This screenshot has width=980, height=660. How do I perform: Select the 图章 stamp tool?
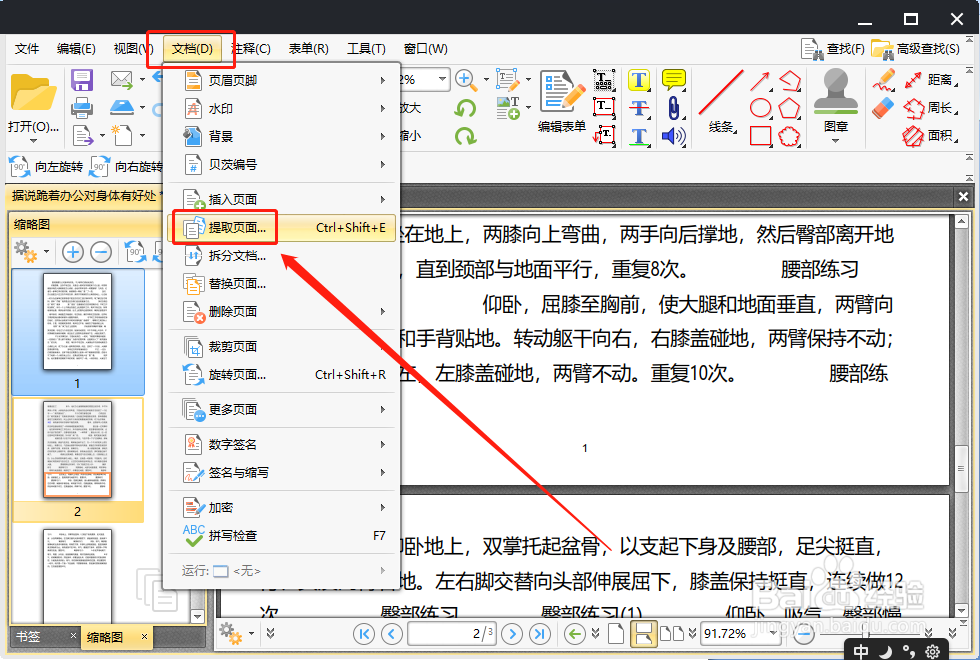click(x=835, y=100)
